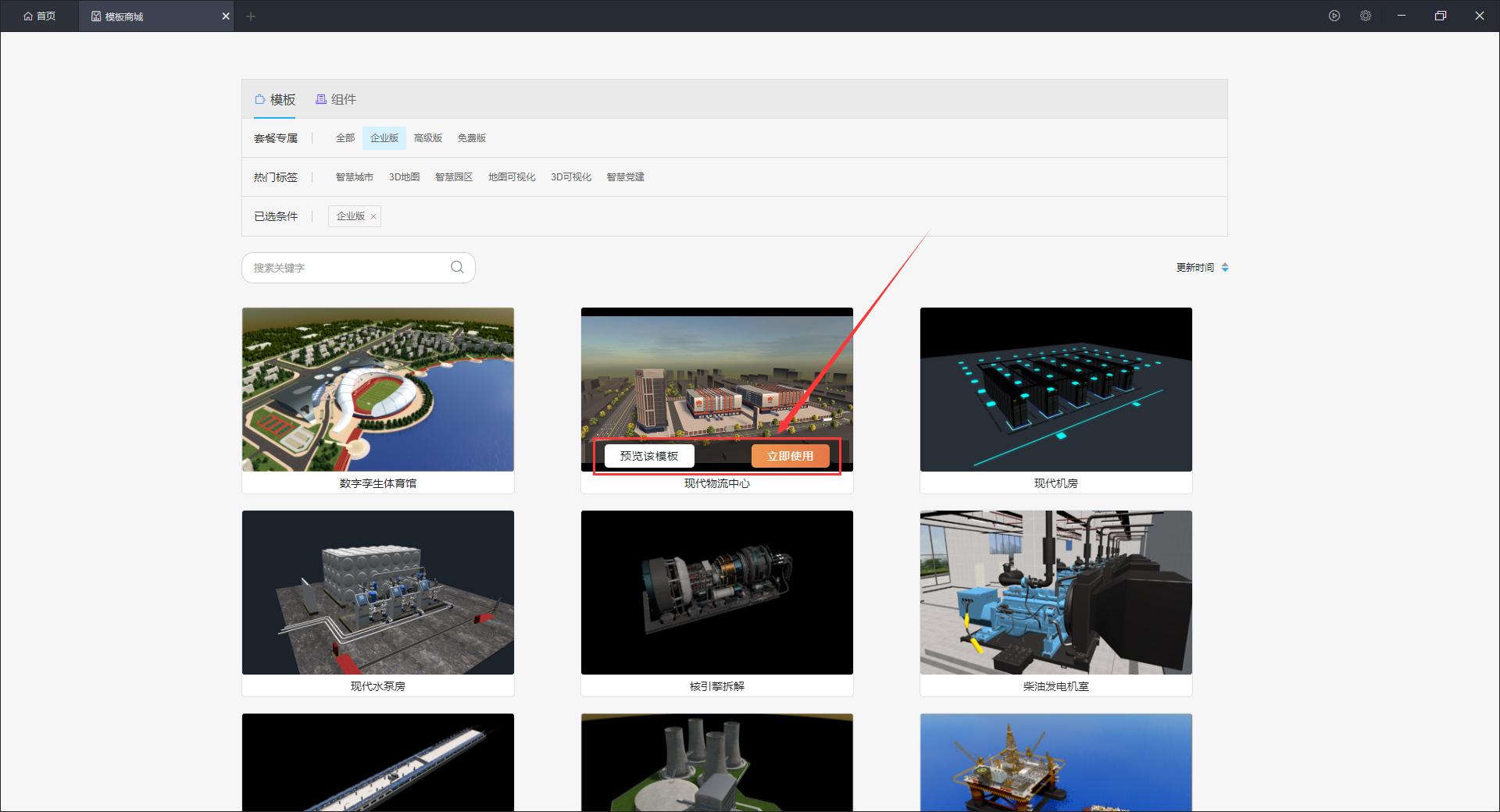Close the 模板商城 tab
This screenshot has width=1500, height=812.
tap(226, 16)
